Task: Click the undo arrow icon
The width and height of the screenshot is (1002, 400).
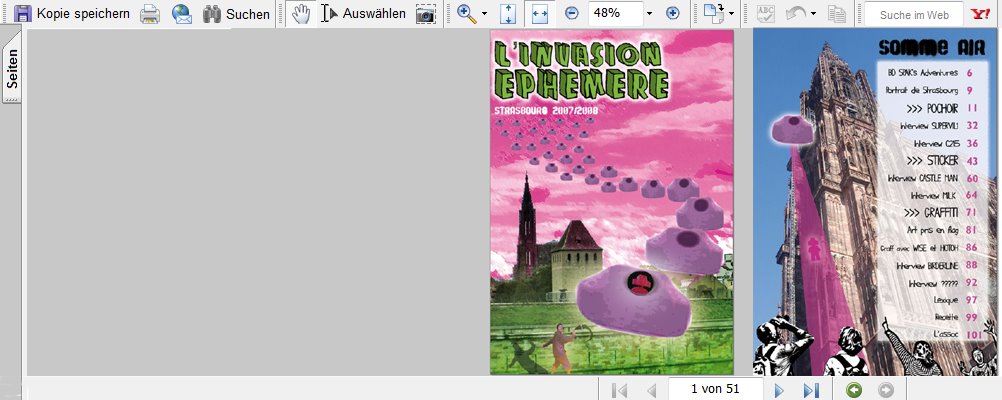Action: pos(796,13)
